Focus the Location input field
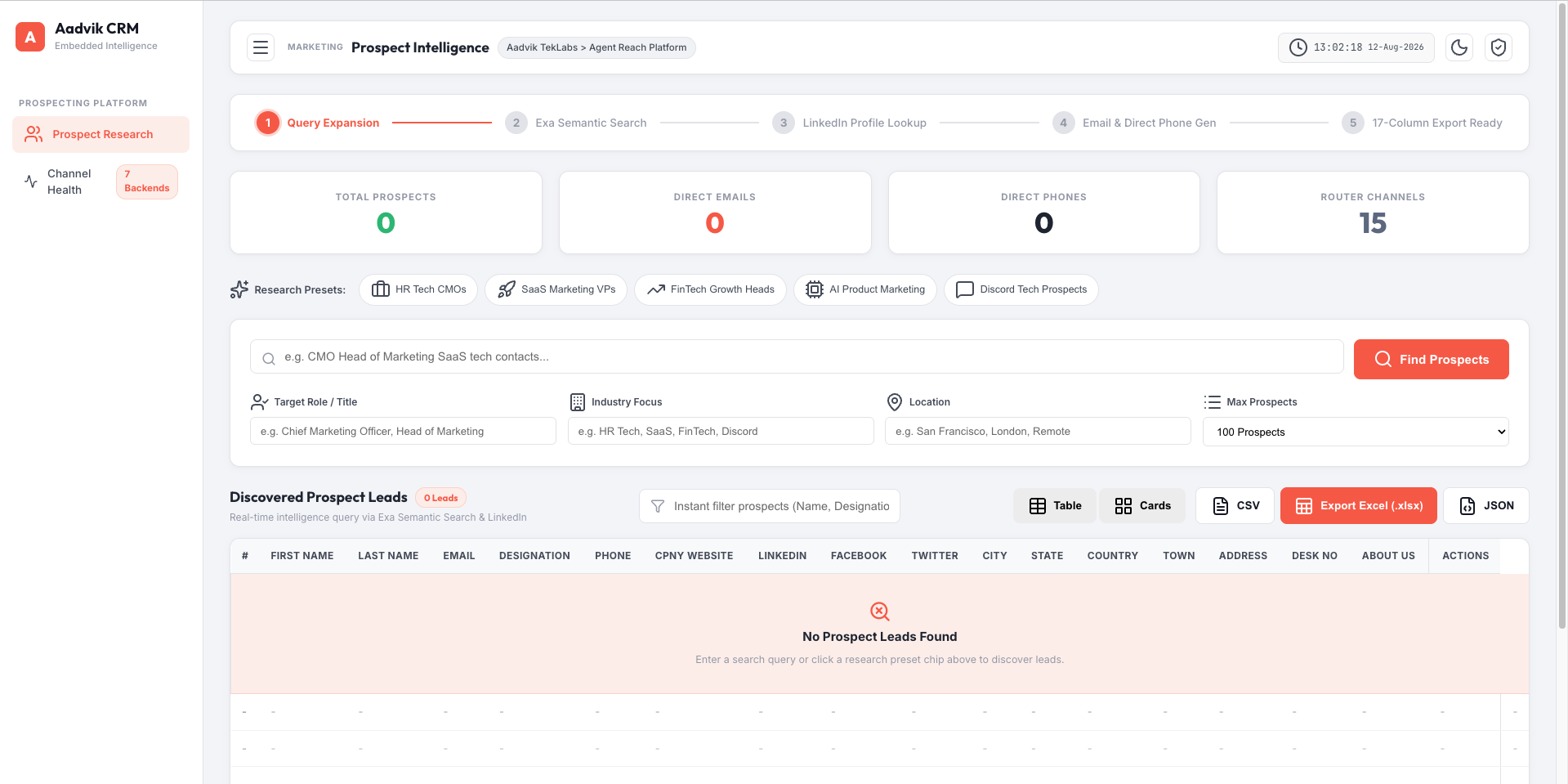The height and width of the screenshot is (784, 1568). point(1038,431)
